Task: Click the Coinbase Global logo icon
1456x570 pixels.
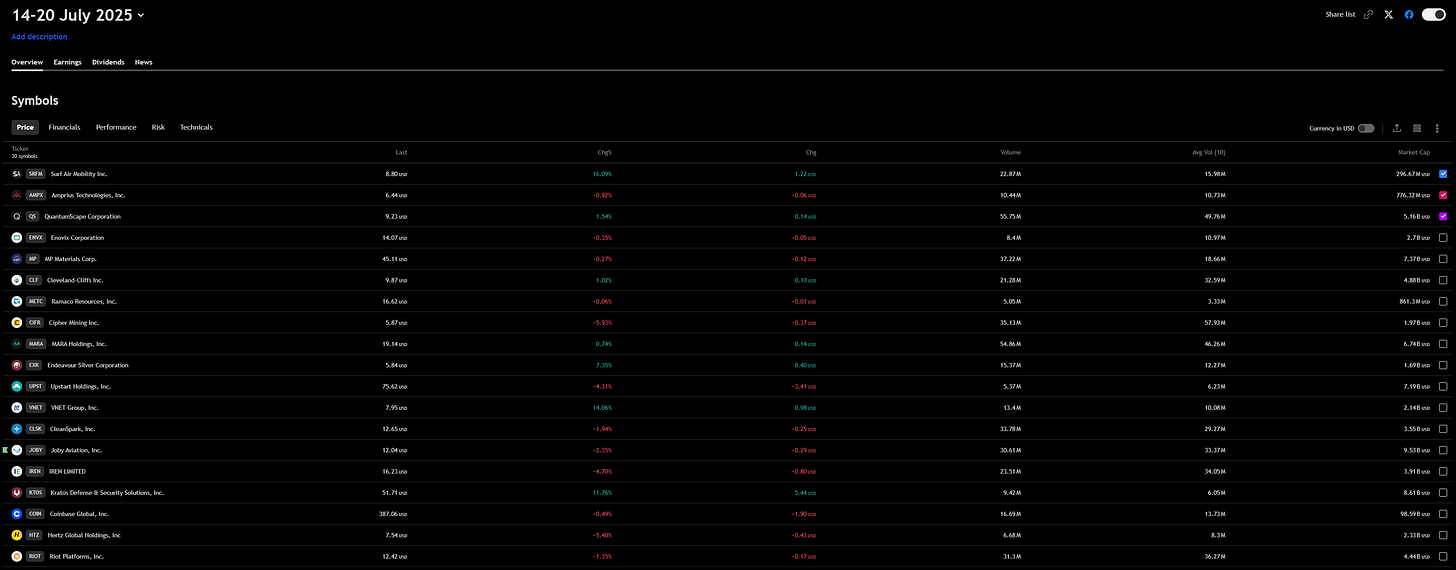Action: [17, 514]
